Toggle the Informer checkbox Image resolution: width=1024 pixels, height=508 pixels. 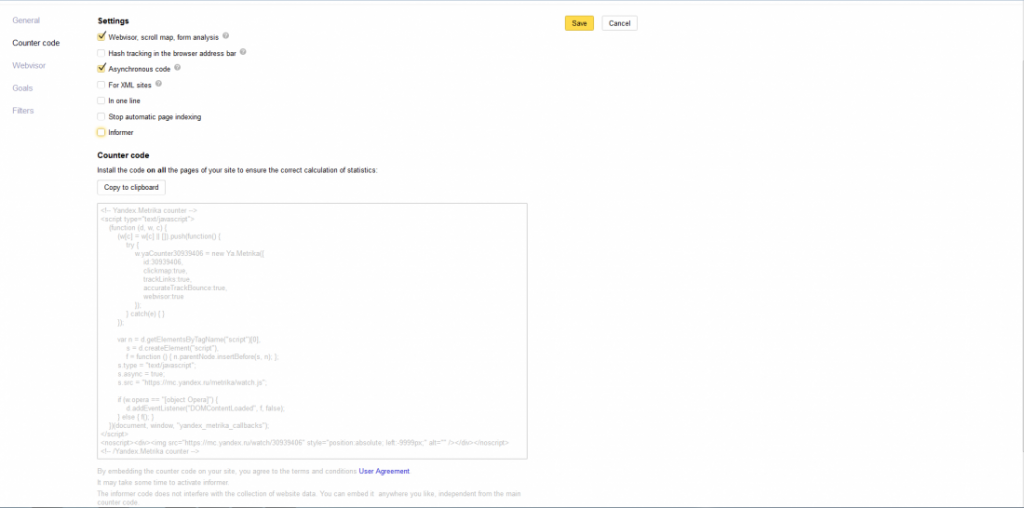pyautogui.click(x=101, y=133)
